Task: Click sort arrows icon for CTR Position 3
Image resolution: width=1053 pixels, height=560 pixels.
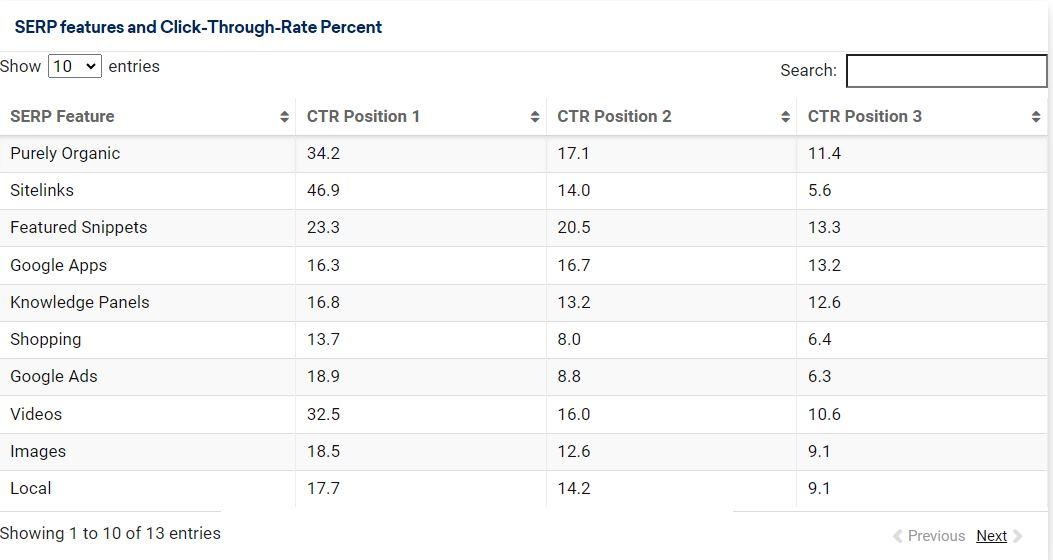Action: pos(1035,117)
